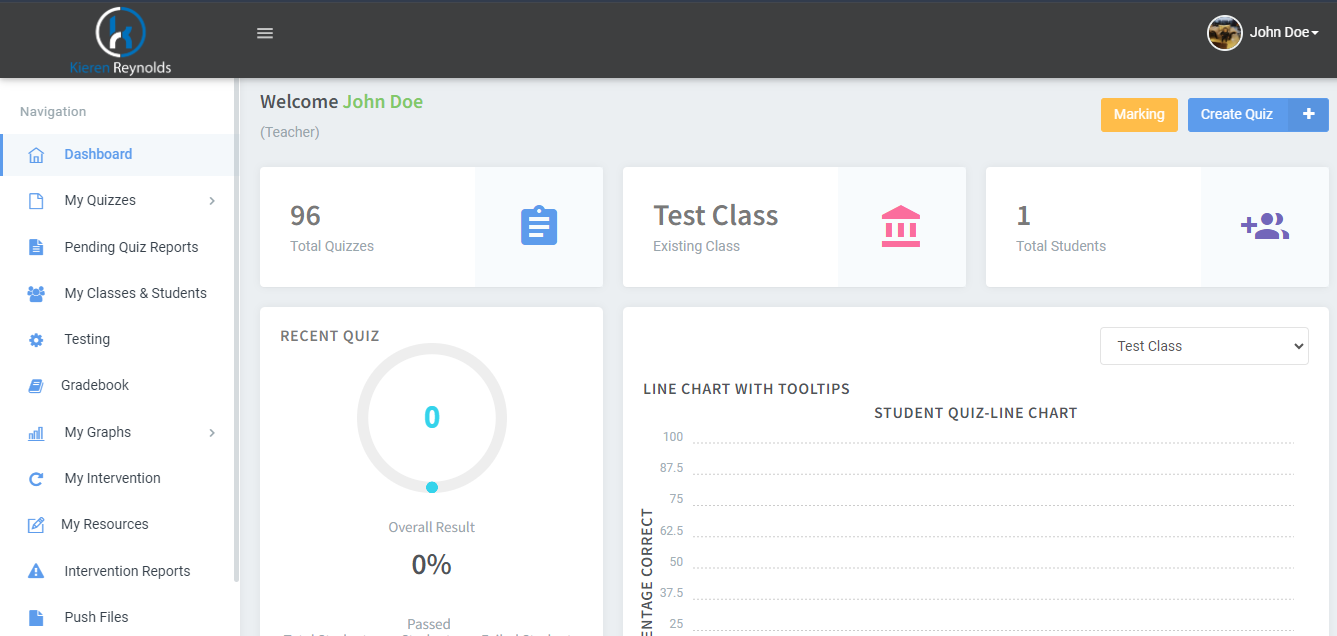
Task: Toggle the hamburger sidebar menu
Action: [265, 33]
